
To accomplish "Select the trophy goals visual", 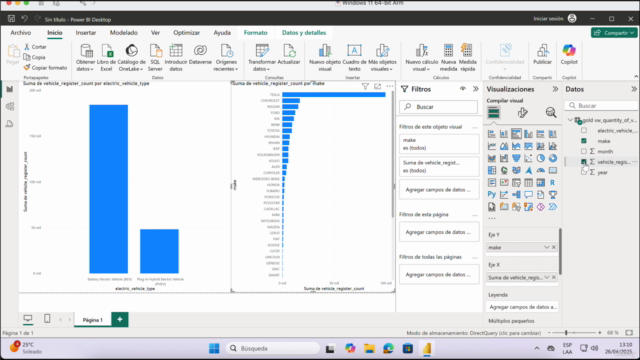I will (553, 195).
